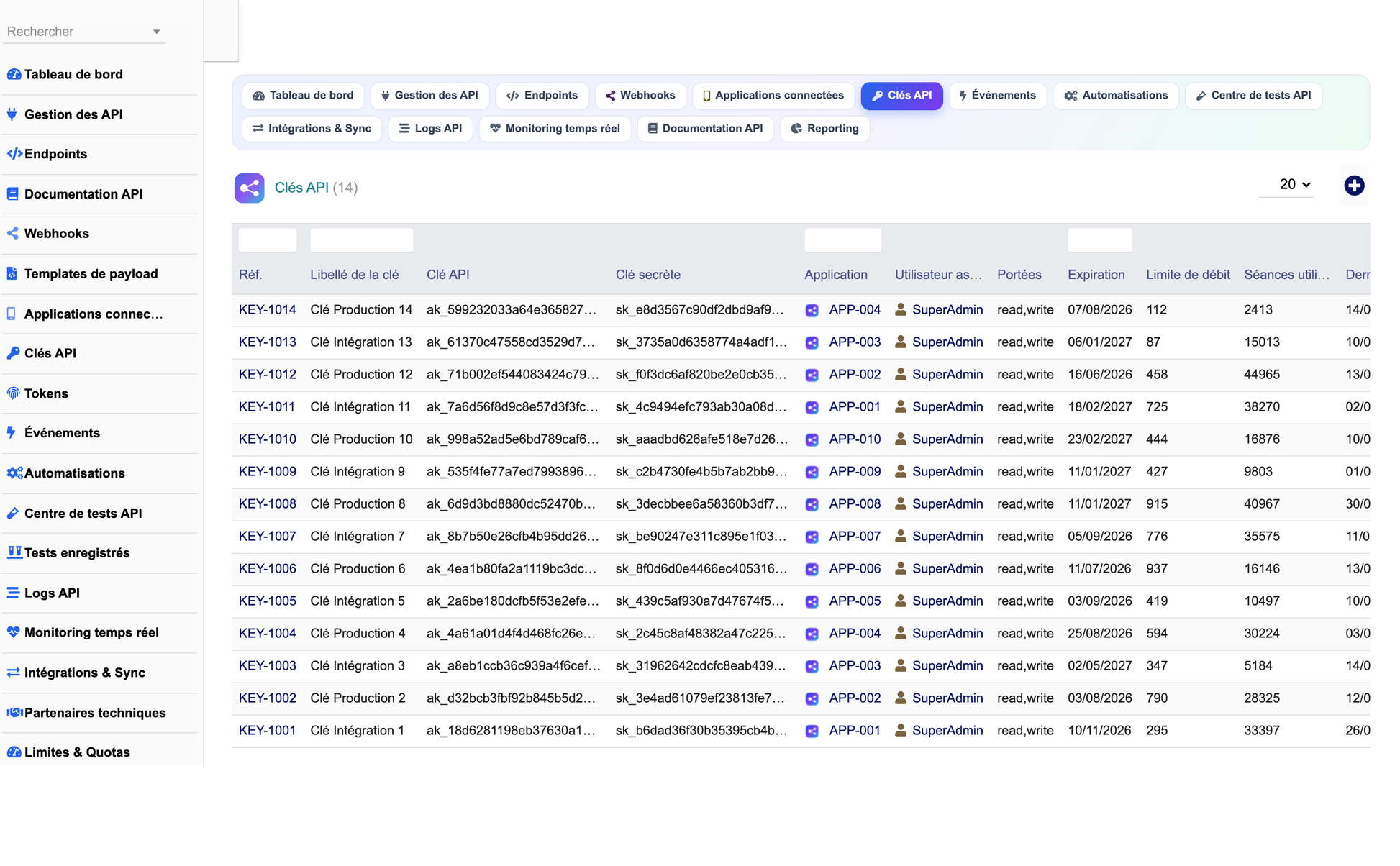Click the Tests enregistrés vials icon

[x=14, y=552]
